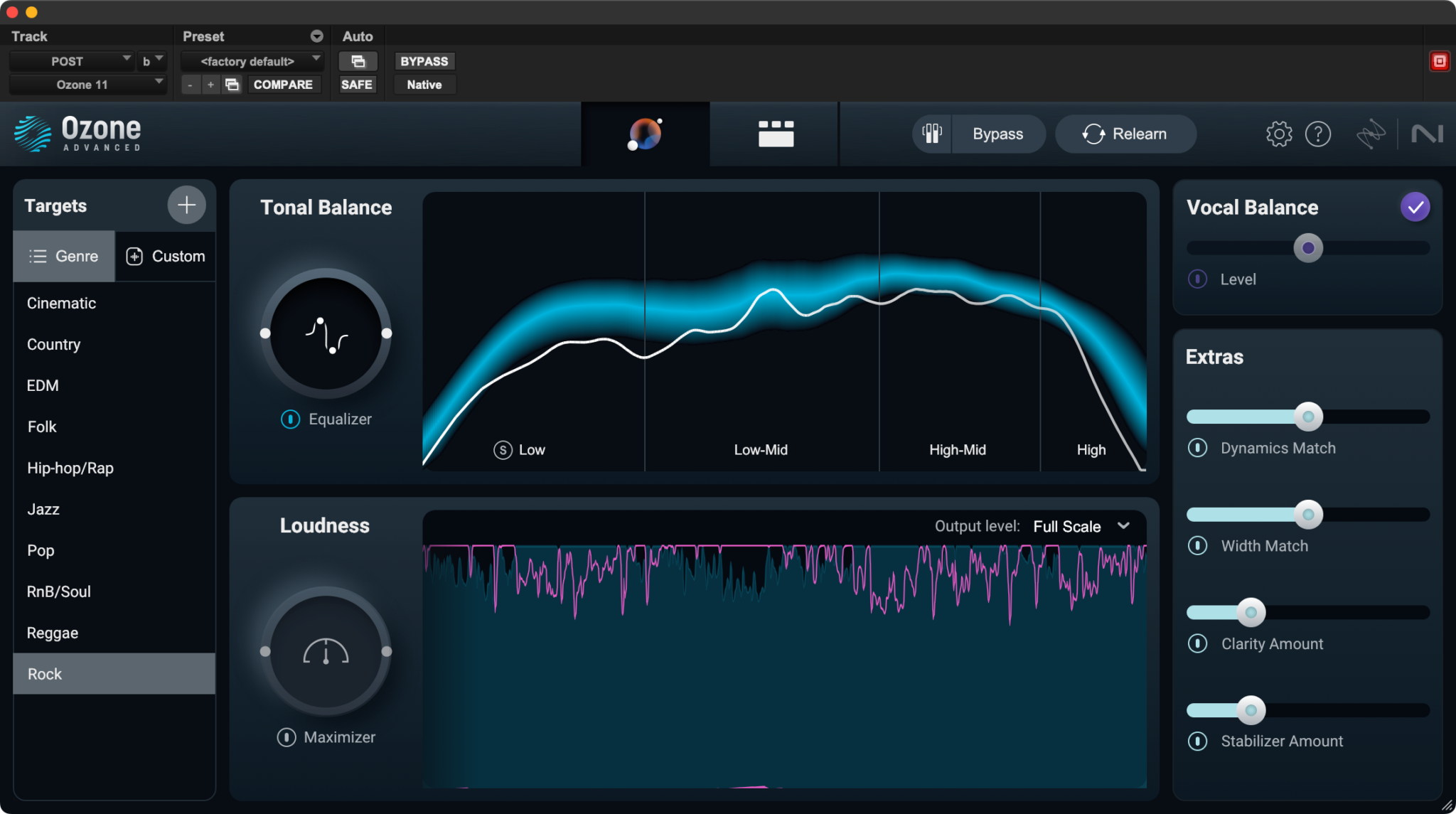This screenshot has width=1456, height=814.
Task: Open help using the question mark icon
Action: click(1319, 134)
